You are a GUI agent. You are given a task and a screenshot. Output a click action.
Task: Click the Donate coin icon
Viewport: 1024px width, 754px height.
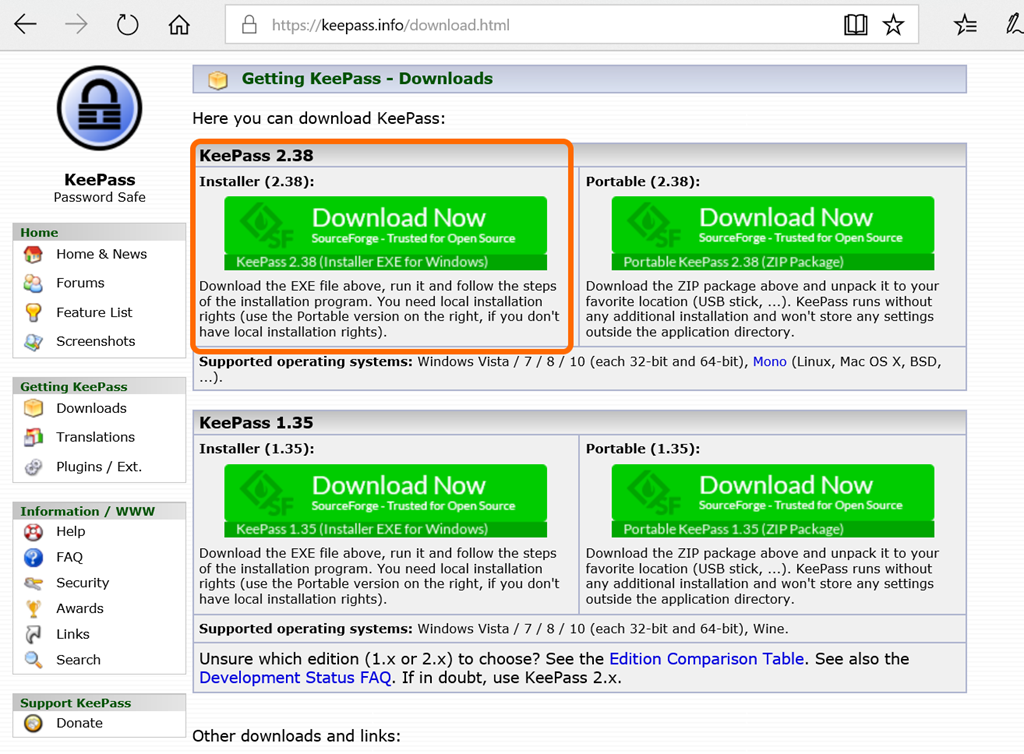[34, 723]
